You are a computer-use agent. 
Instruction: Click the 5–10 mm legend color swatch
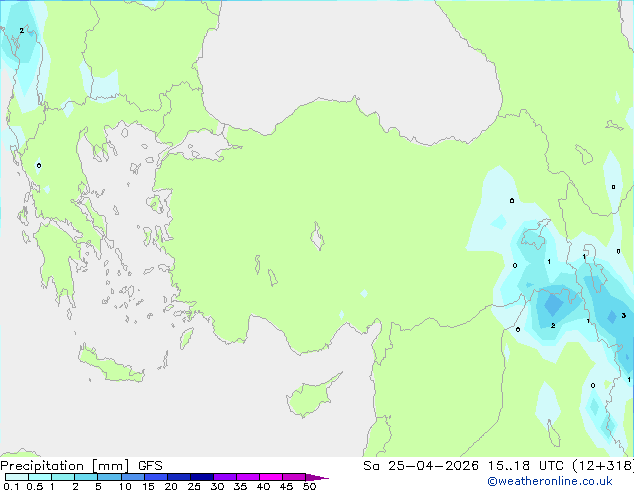point(109,477)
